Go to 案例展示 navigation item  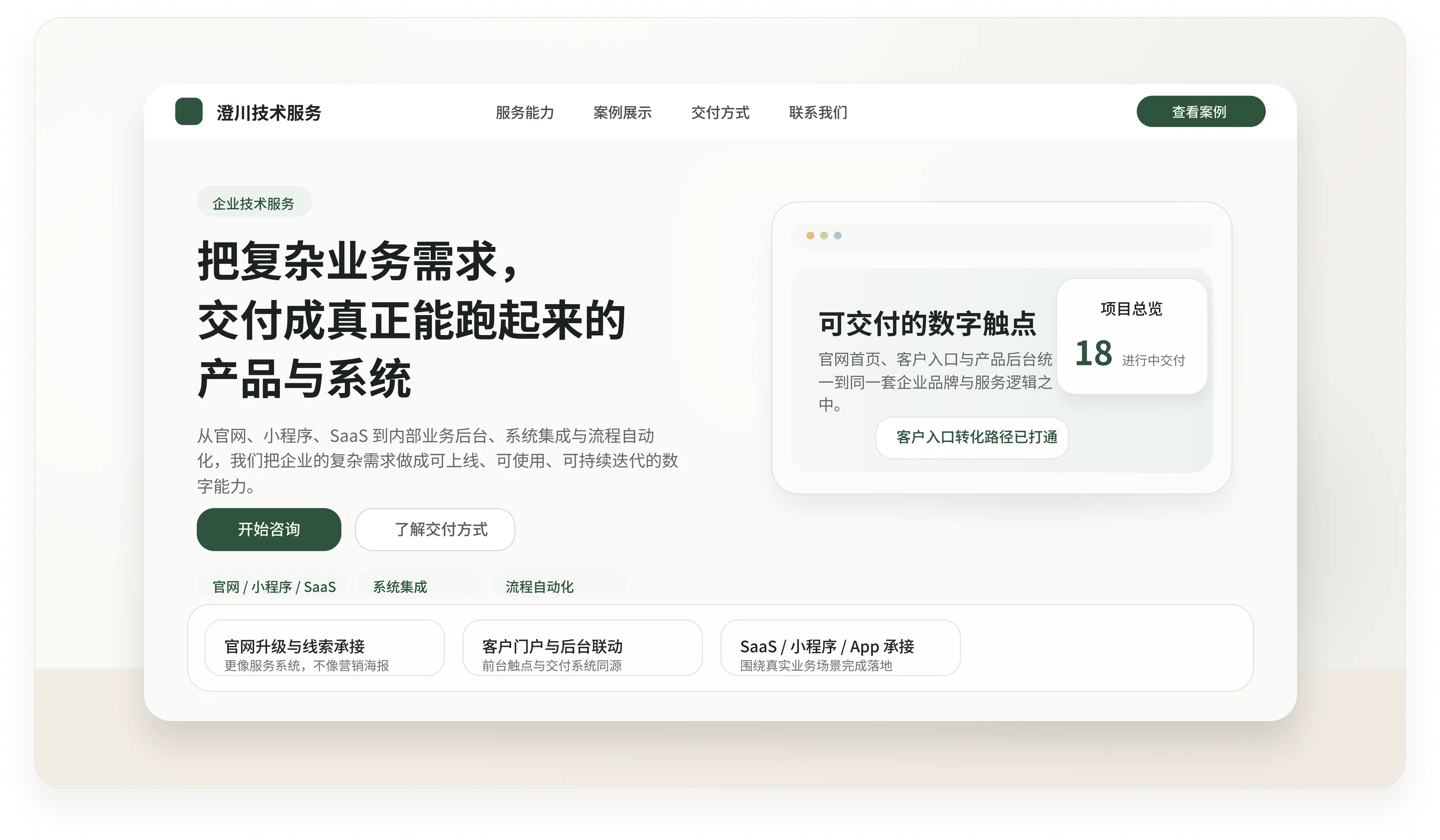coord(622,112)
